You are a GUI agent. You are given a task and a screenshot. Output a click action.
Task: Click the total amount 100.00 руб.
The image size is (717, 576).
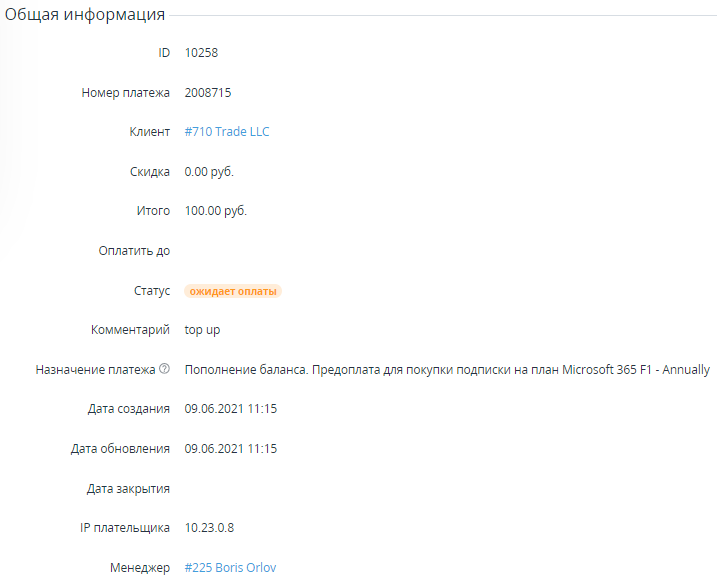[x=215, y=211]
